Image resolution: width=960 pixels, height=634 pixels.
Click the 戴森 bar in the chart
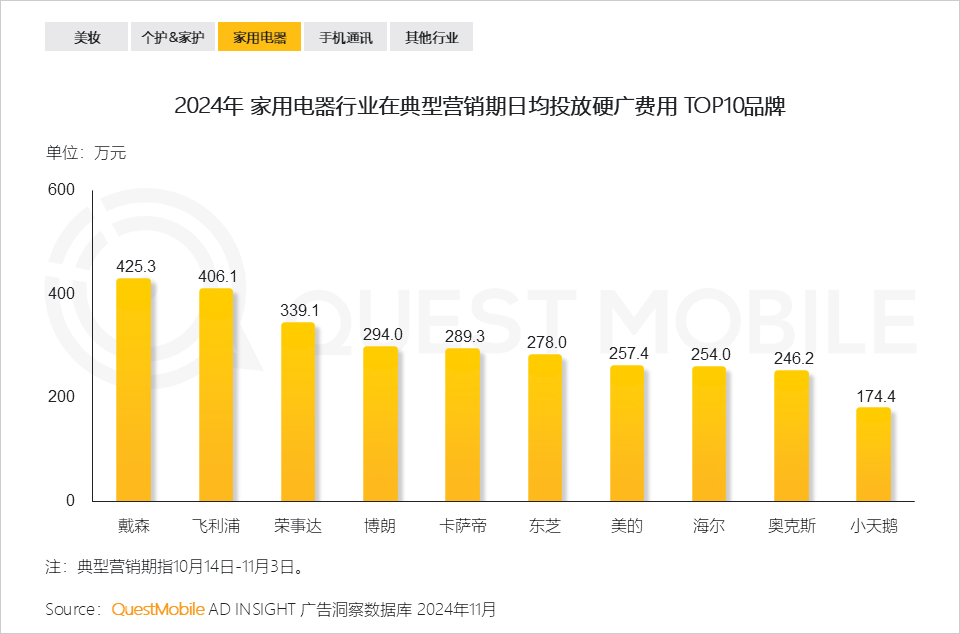[133, 390]
